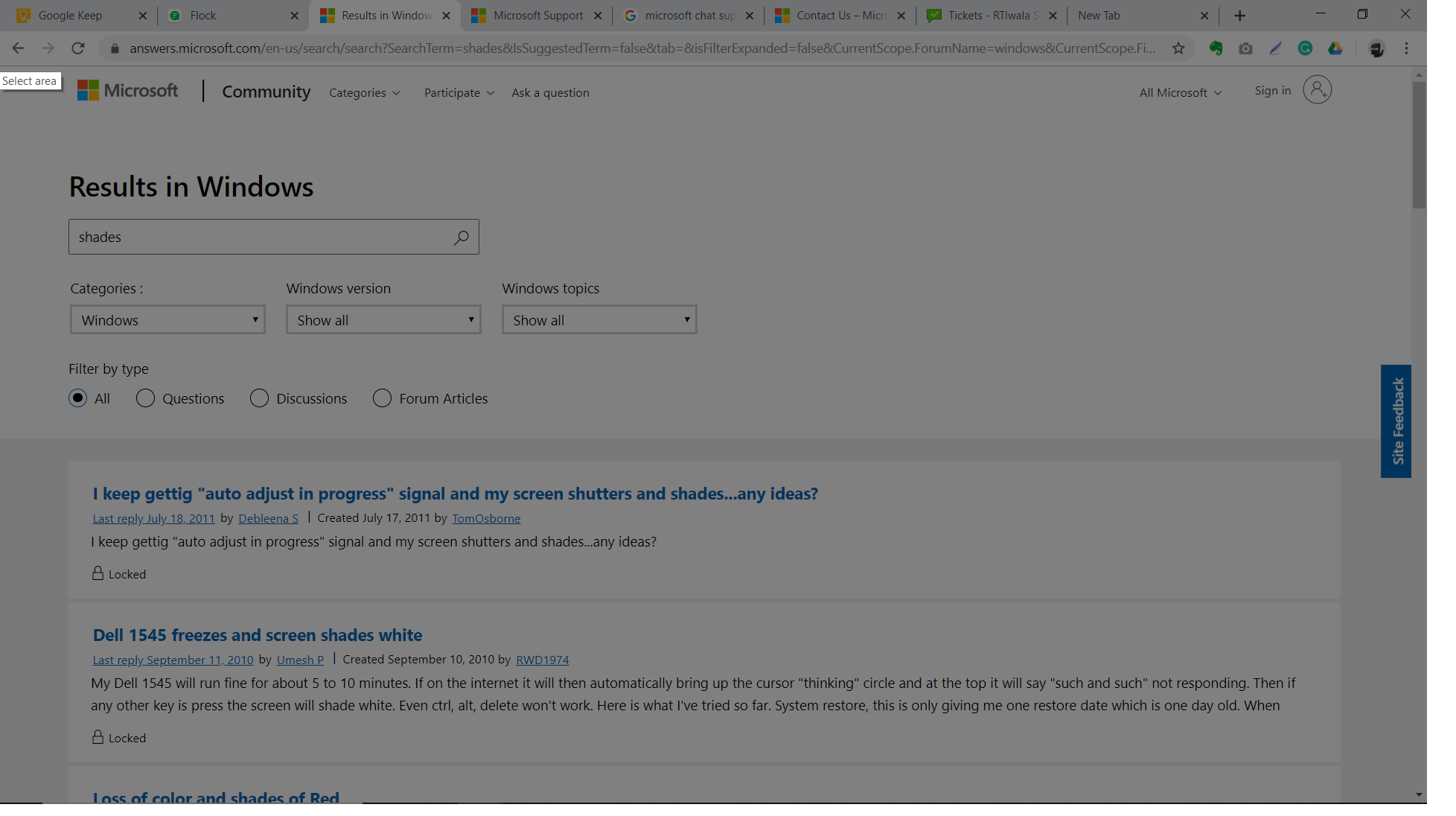Screen dimensions: 1456x816
Task: View RWD1974 profile
Action: pos(543,660)
